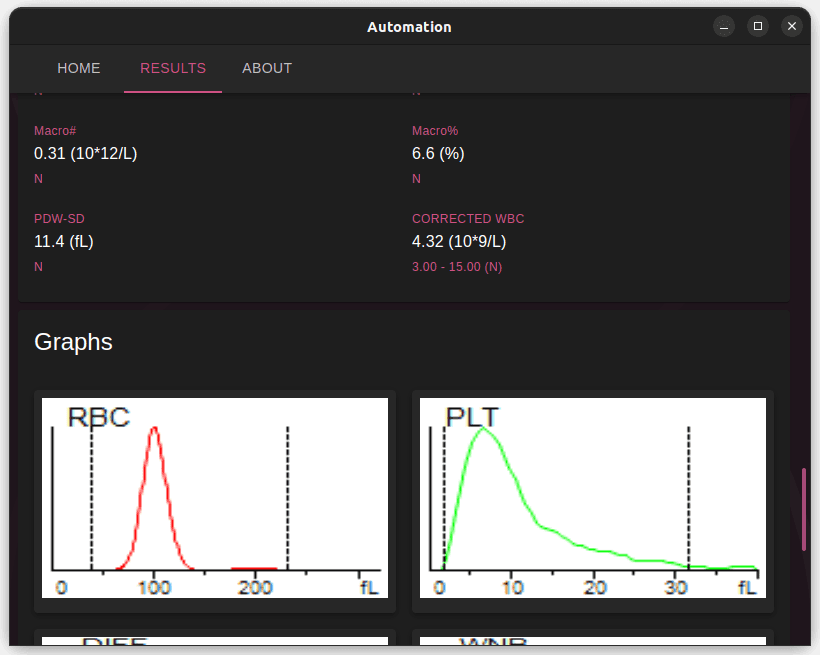Click the CORRECTED WBC label

point(468,219)
